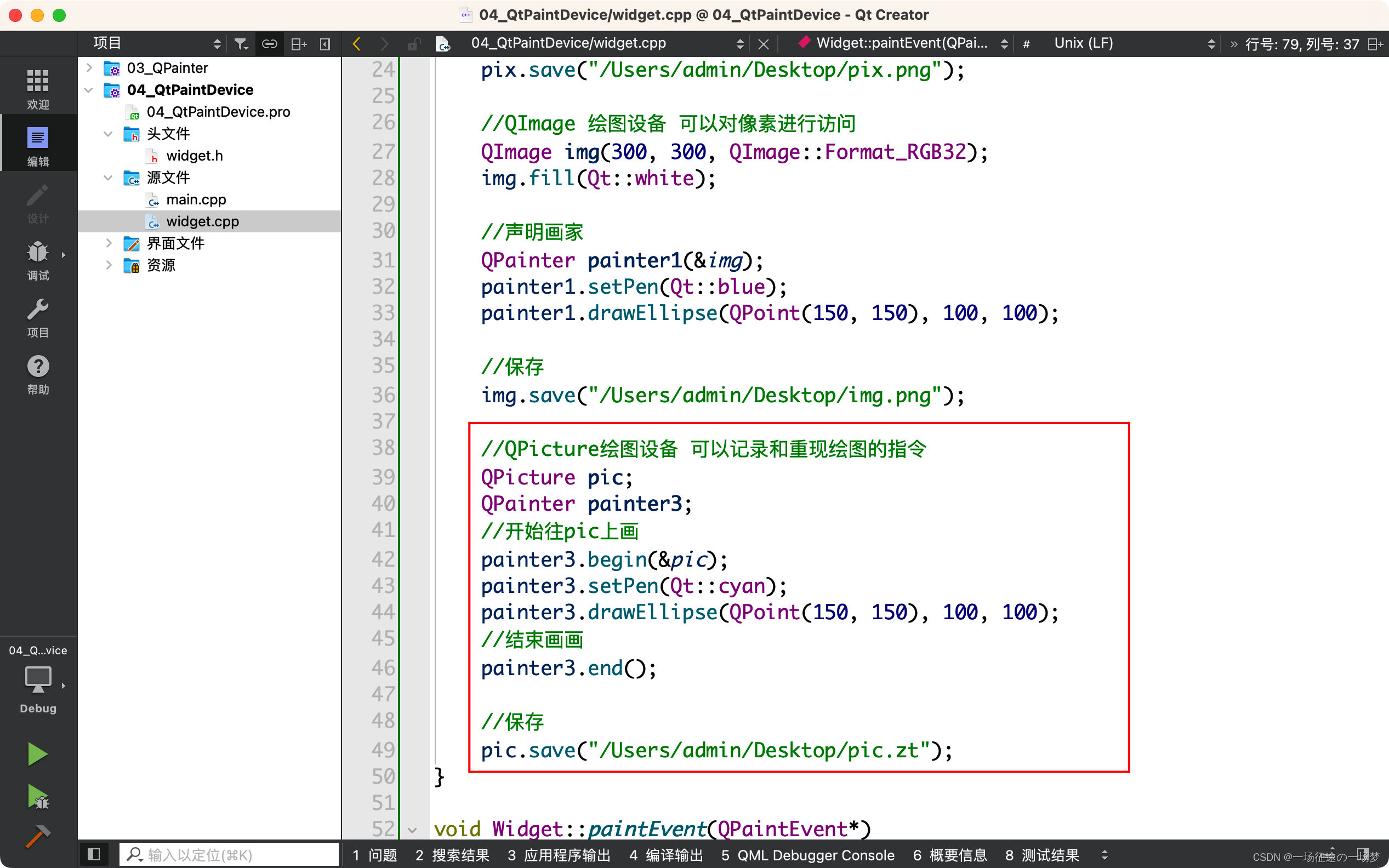Screen dimensions: 1389x868
Task: Toggle synchronize with editor link icon
Action: point(269,44)
